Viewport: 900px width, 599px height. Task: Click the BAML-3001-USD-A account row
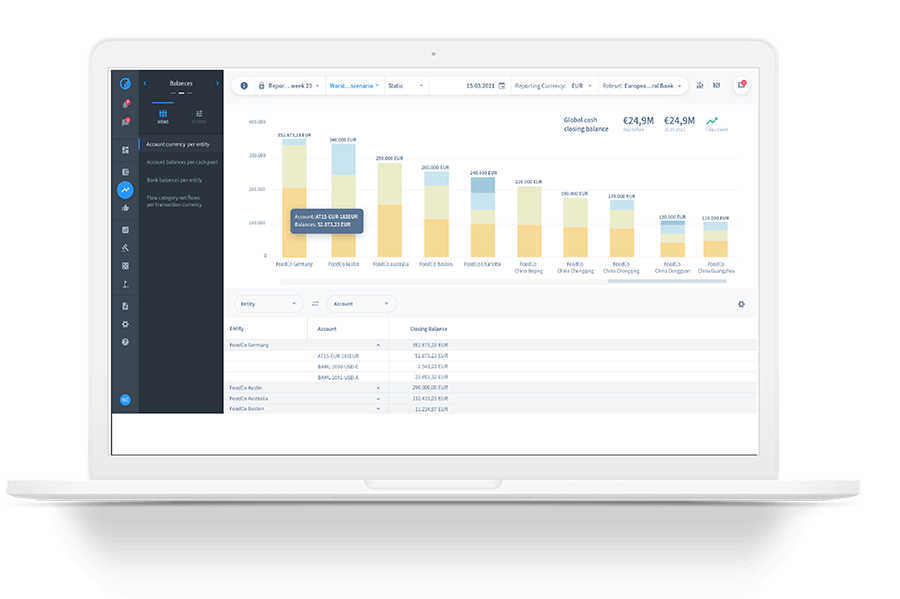491,378
